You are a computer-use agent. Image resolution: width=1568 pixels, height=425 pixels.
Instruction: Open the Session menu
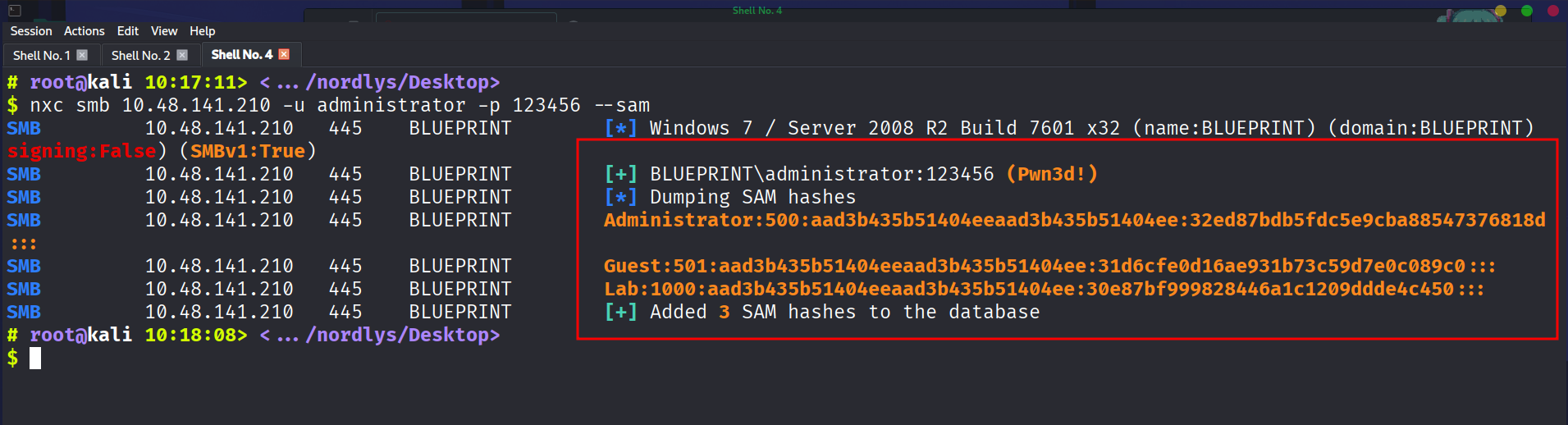[x=31, y=31]
